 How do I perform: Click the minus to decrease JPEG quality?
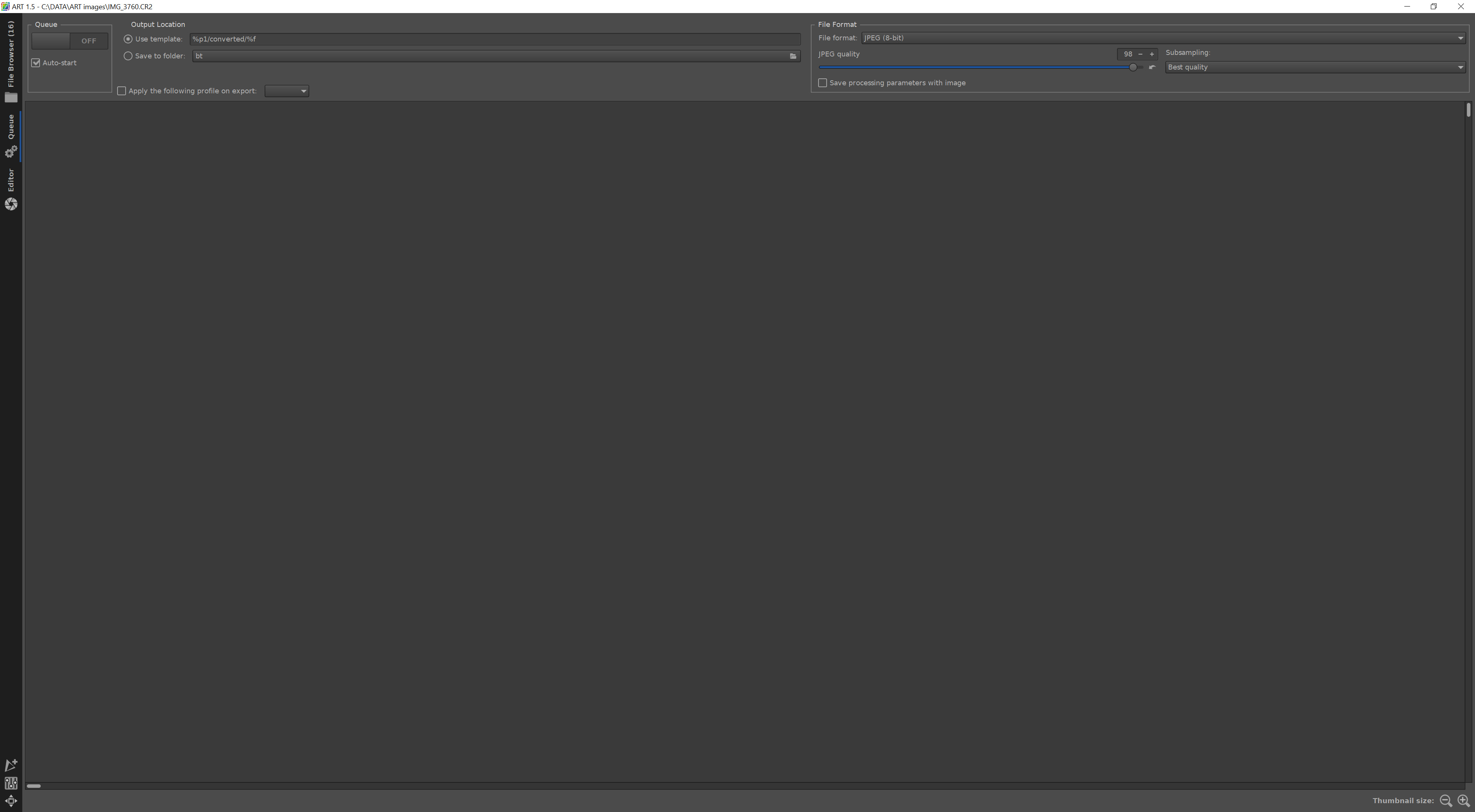click(x=1140, y=55)
